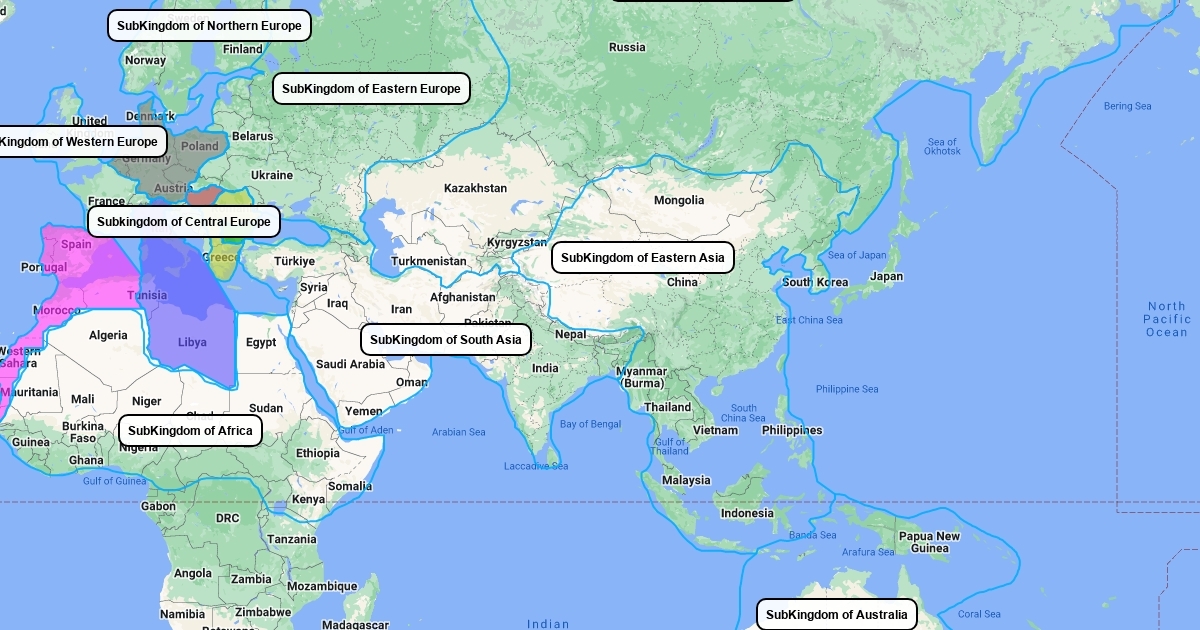Screen dimensions: 1200x630
Task: Click the Algeria map label
Action: click(108, 335)
